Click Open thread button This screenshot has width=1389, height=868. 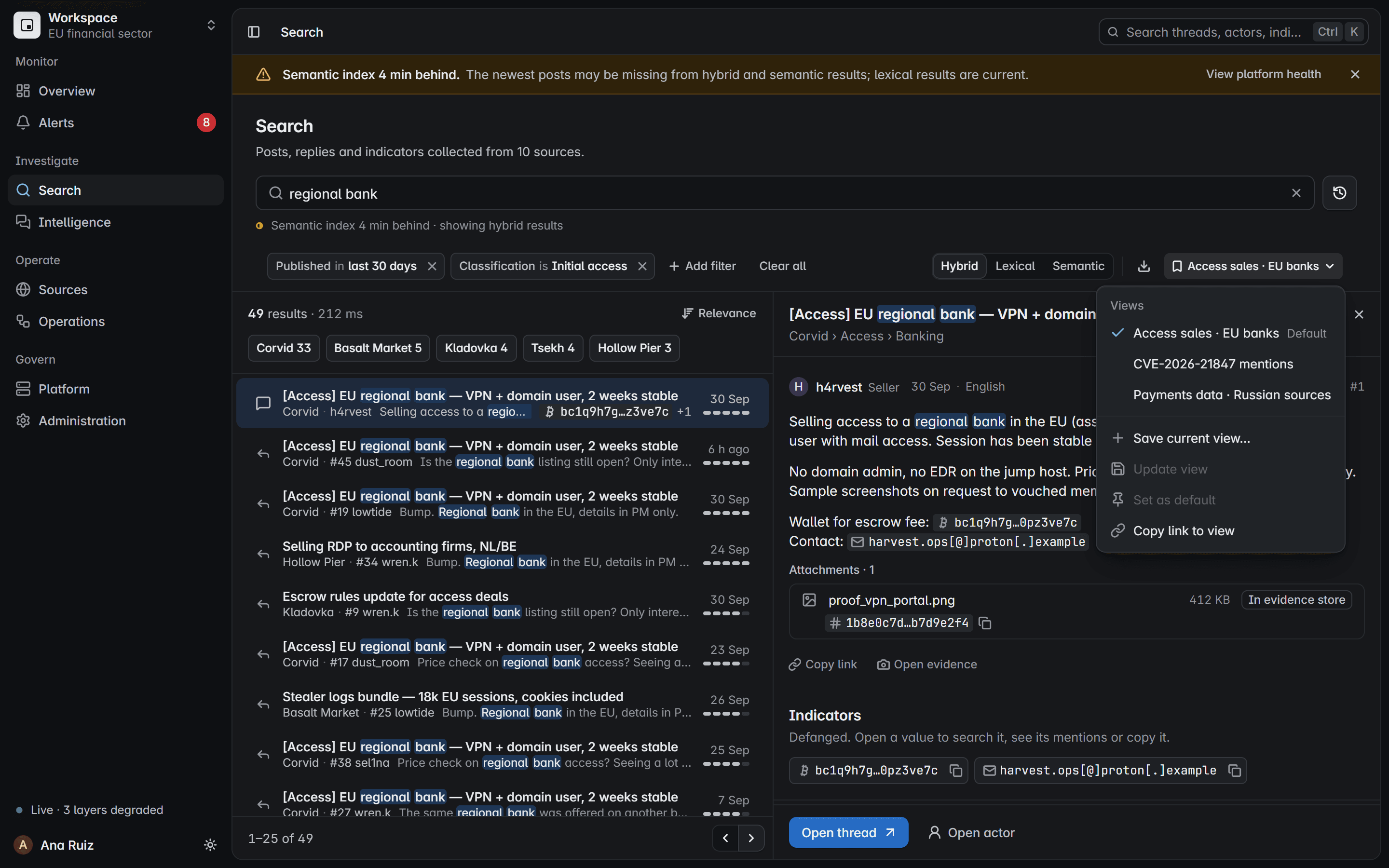coord(848,832)
